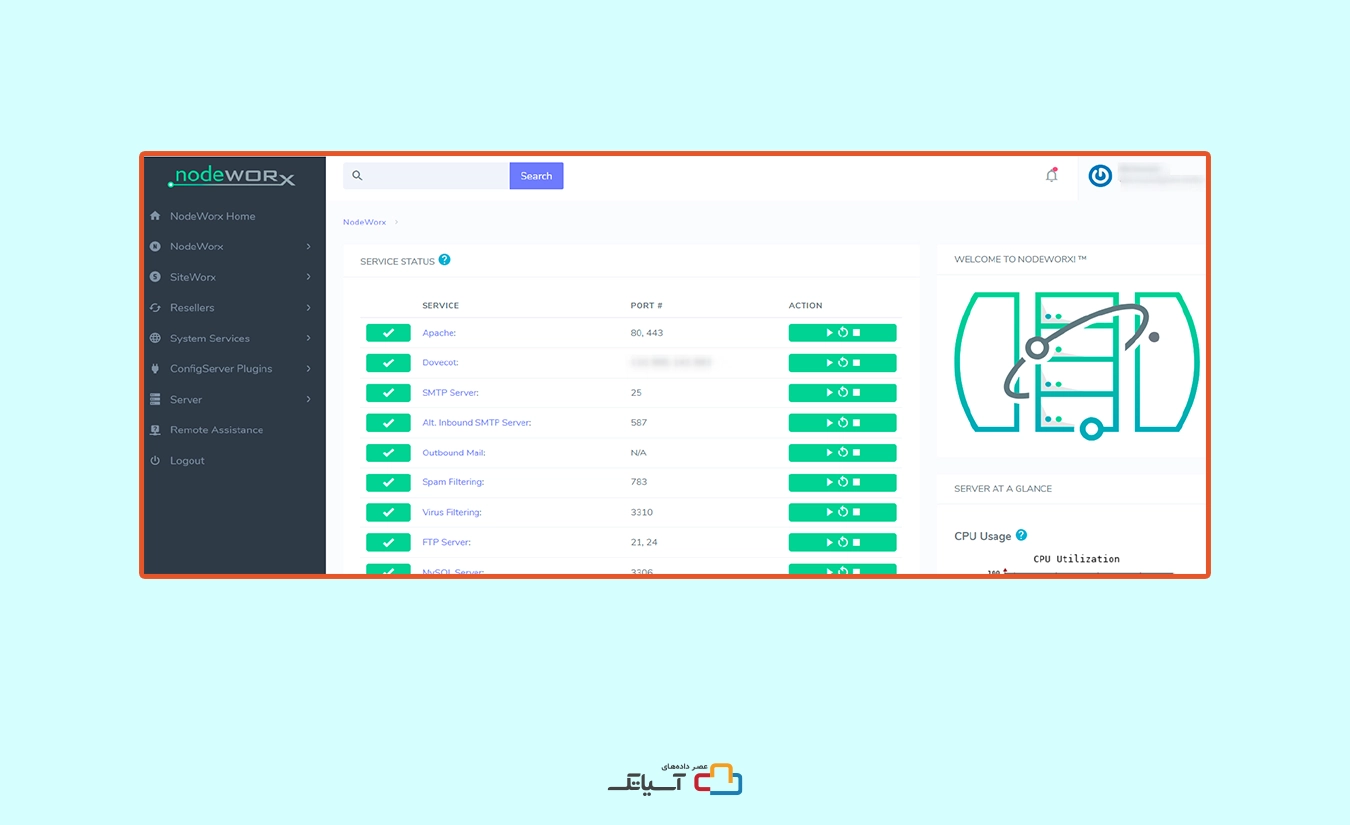Image resolution: width=1350 pixels, height=825 pixels.
Task: Stop the SMTP Server service
Action: [857, 393]
